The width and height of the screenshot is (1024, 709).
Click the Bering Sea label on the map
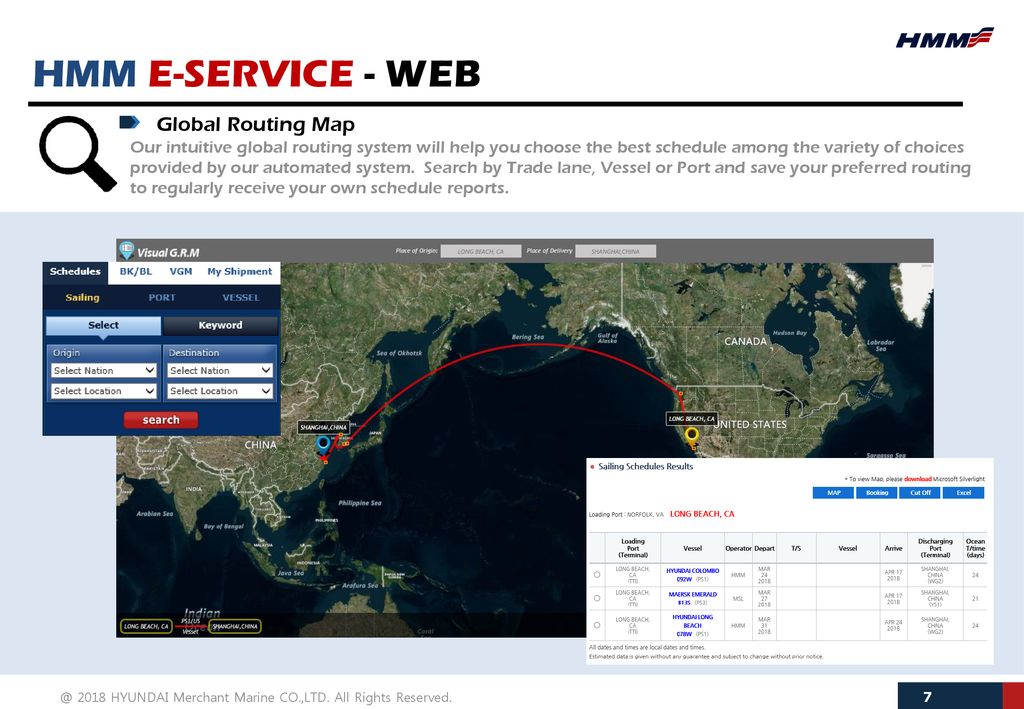(528, 337)
